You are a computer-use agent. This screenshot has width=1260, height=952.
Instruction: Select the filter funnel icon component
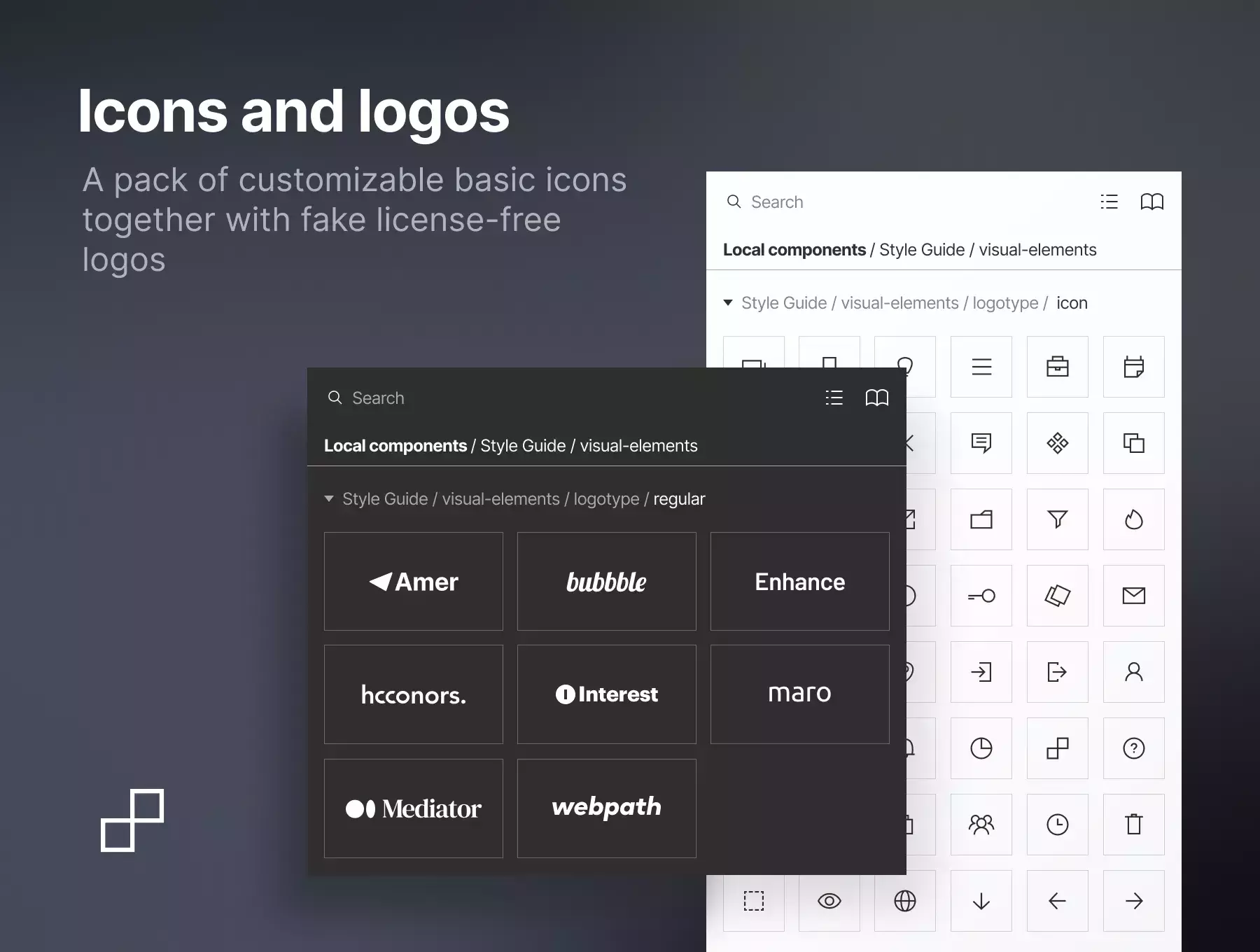[x=1058, y=519]
